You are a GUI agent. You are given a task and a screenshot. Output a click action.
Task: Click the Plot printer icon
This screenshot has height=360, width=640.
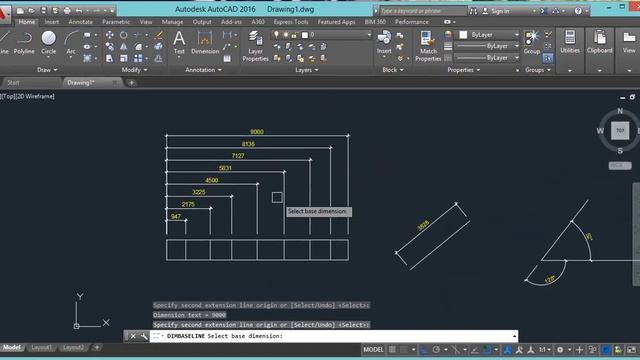[x=67, y=11]
